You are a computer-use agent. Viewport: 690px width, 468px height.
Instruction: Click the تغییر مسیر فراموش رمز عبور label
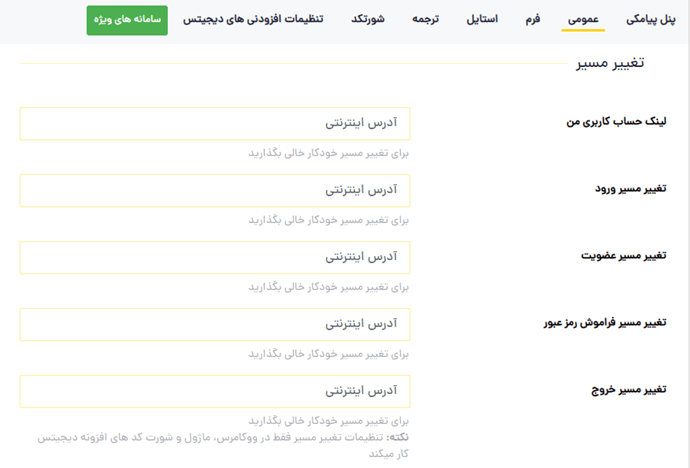(x=605, y=323)
